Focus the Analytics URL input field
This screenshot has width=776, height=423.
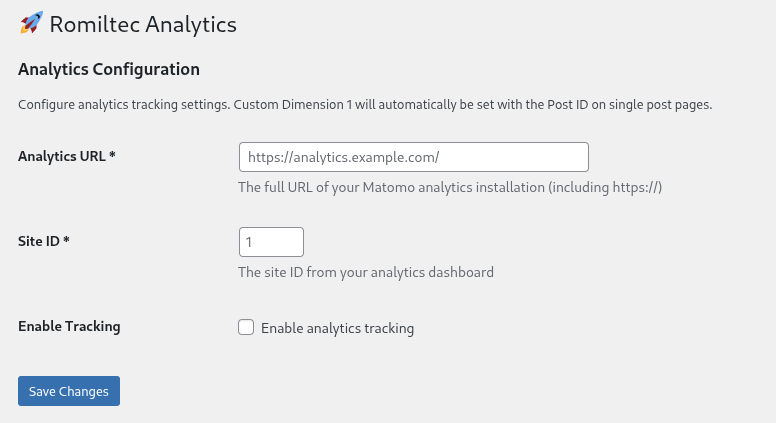click(x=414, y=157)
